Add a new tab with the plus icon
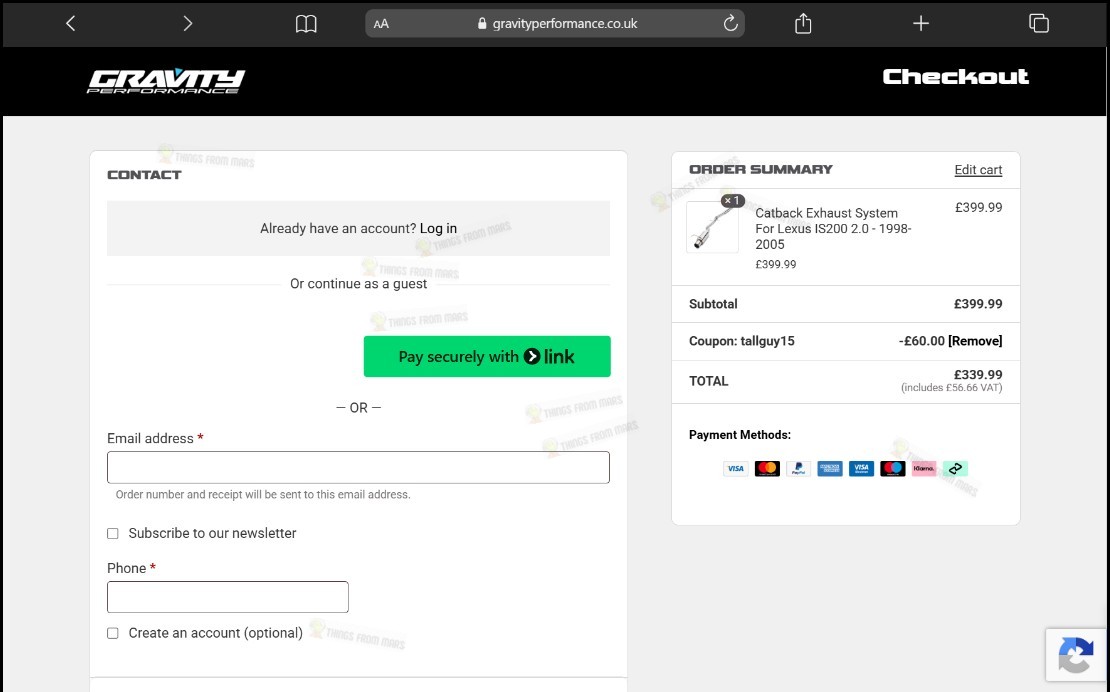This screenshot has width=1110, height=692. point(920,23)
